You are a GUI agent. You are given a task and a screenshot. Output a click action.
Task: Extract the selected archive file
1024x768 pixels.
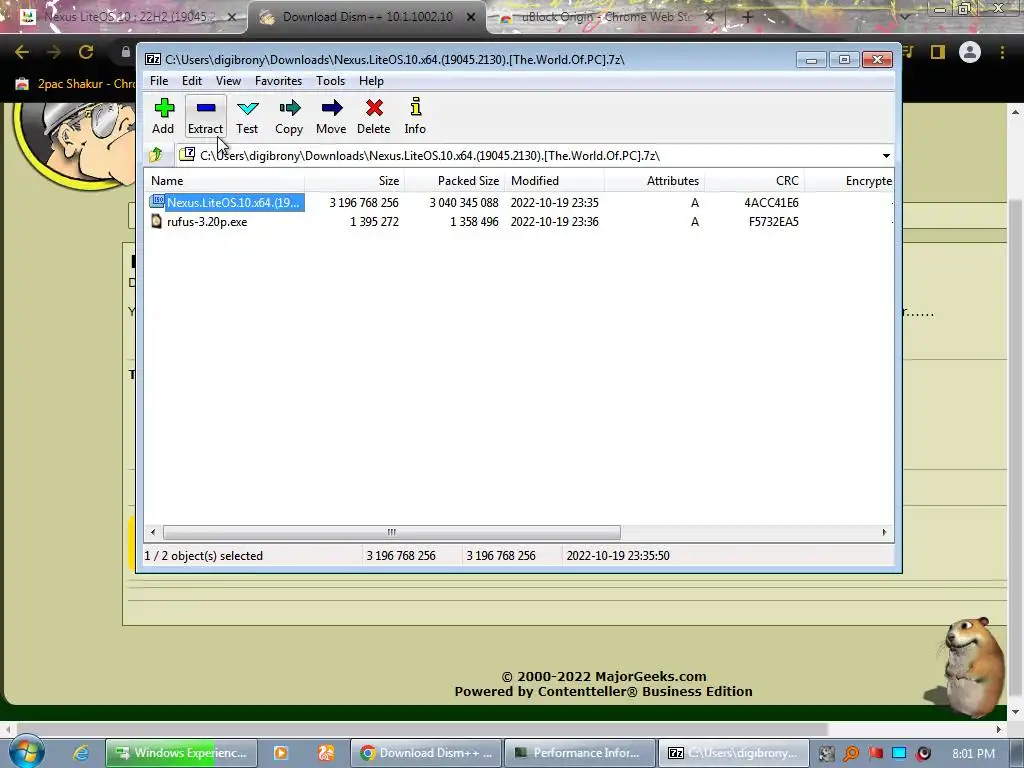[x=206, y=116]
